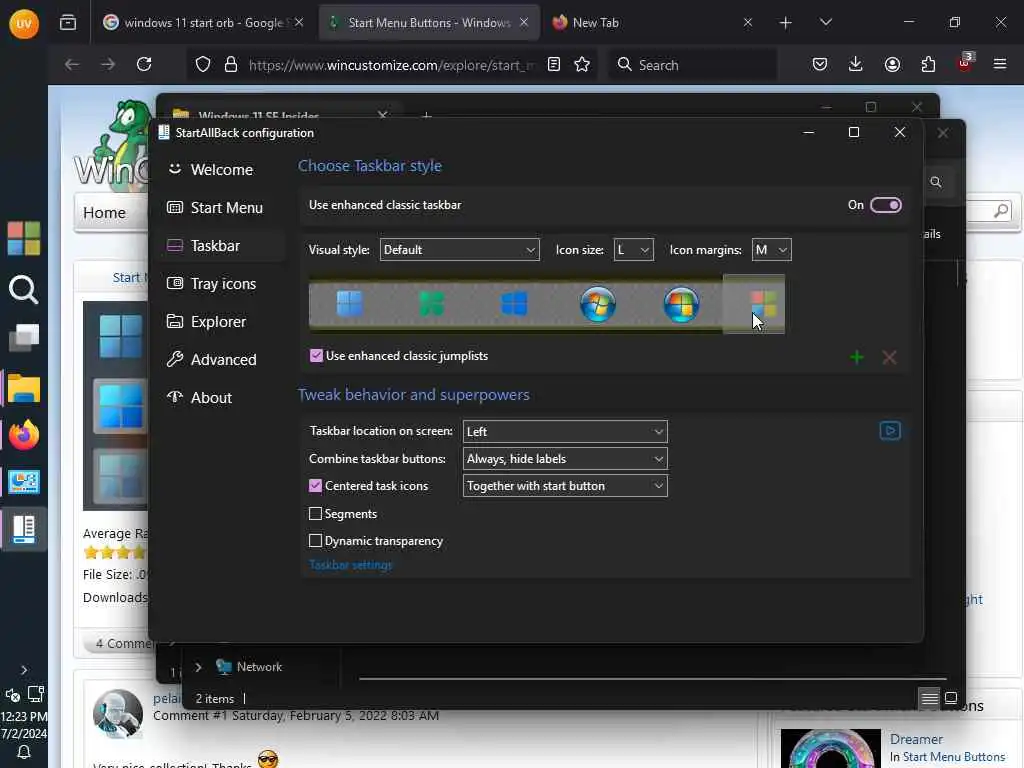Switch Explorer window to details view
Image resolution: width=1024 pixels, height=768 pixels.
(929, 699)
